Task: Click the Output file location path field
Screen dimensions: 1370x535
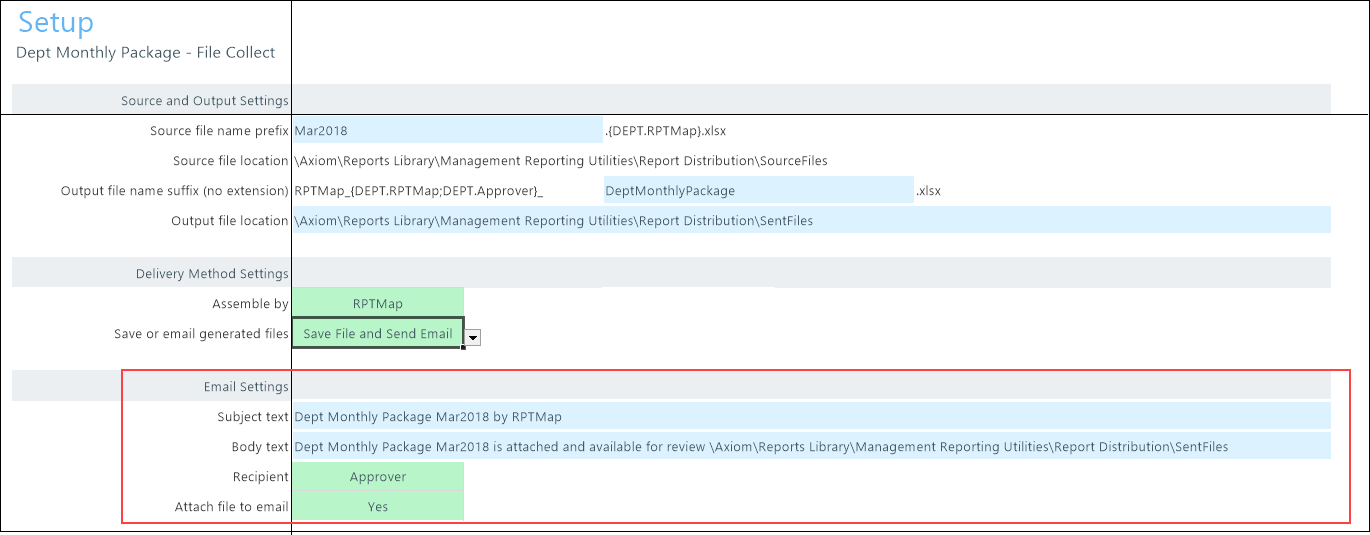Action: [x=810, y=221]
